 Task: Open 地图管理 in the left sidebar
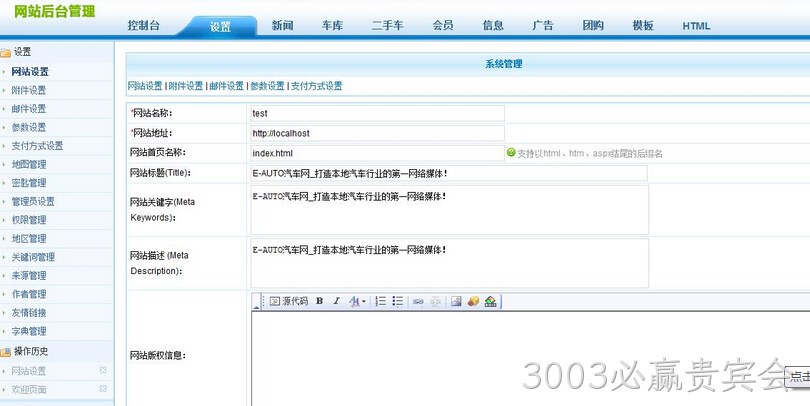pyautogui.click(x=29, y=165)
